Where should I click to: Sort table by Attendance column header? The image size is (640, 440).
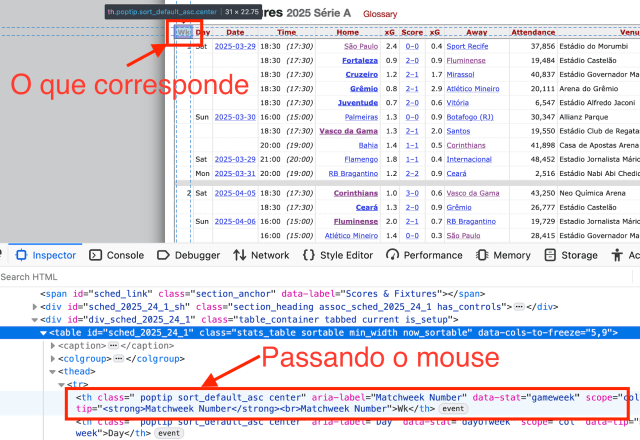pyautogui.click(x=533, y=32)
